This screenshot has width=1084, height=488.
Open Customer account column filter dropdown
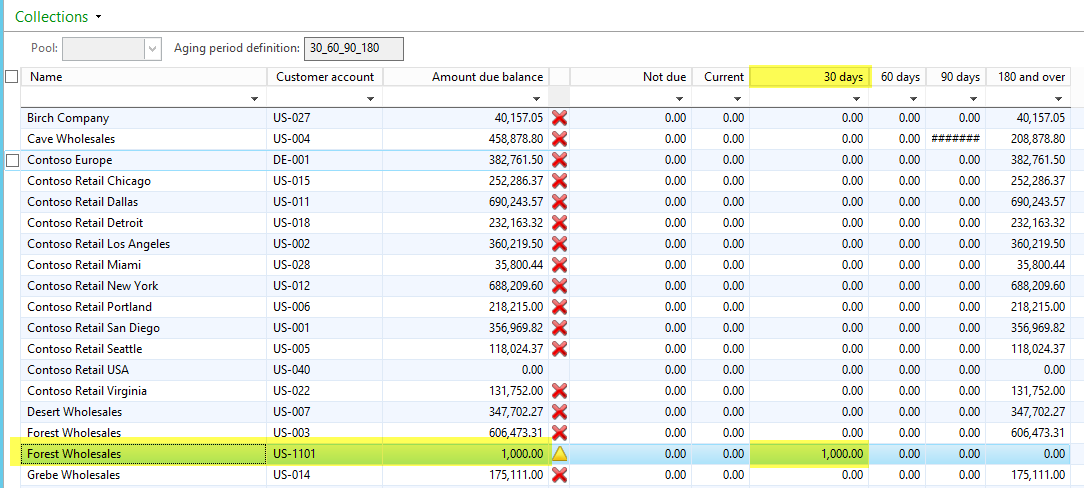(x=372, y=98)
